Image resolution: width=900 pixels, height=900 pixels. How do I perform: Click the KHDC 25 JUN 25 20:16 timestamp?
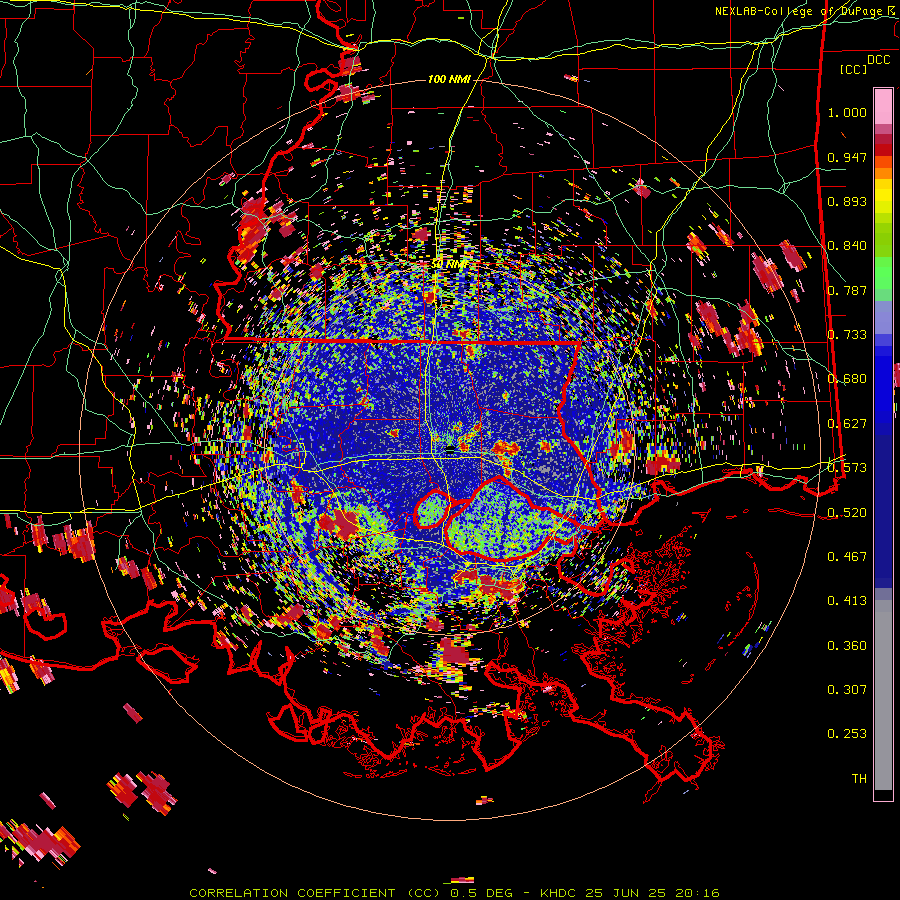(630, 893)
